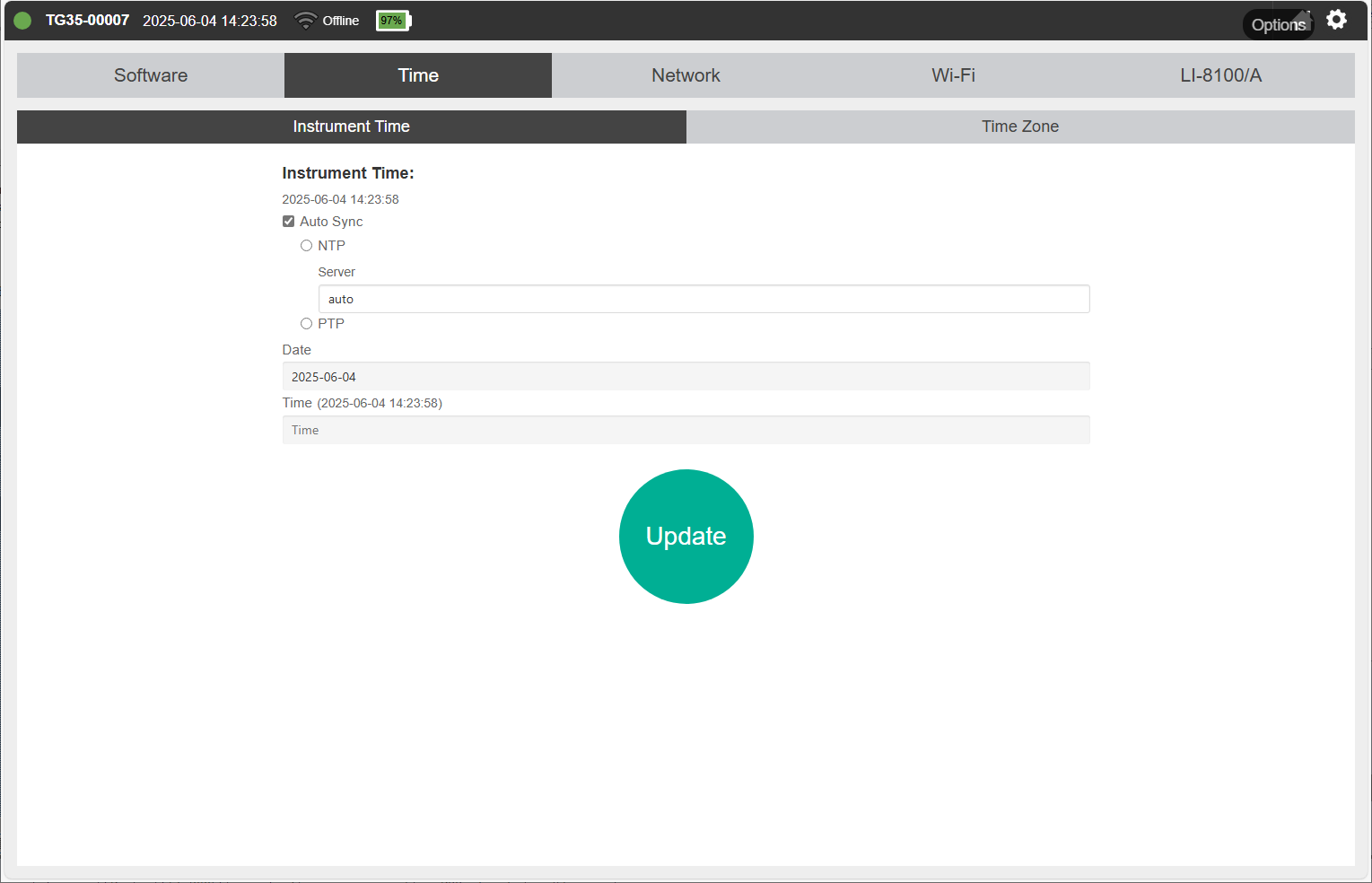This screenshot has height=883, width=1372.
Task: Click the Date field showing 2025-06-04
Action: (686, 377)
